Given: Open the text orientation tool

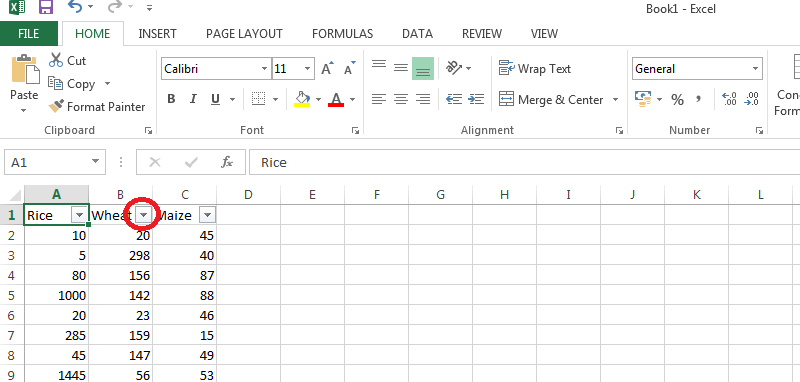Looking at the screenshot, I should point(454,68).
